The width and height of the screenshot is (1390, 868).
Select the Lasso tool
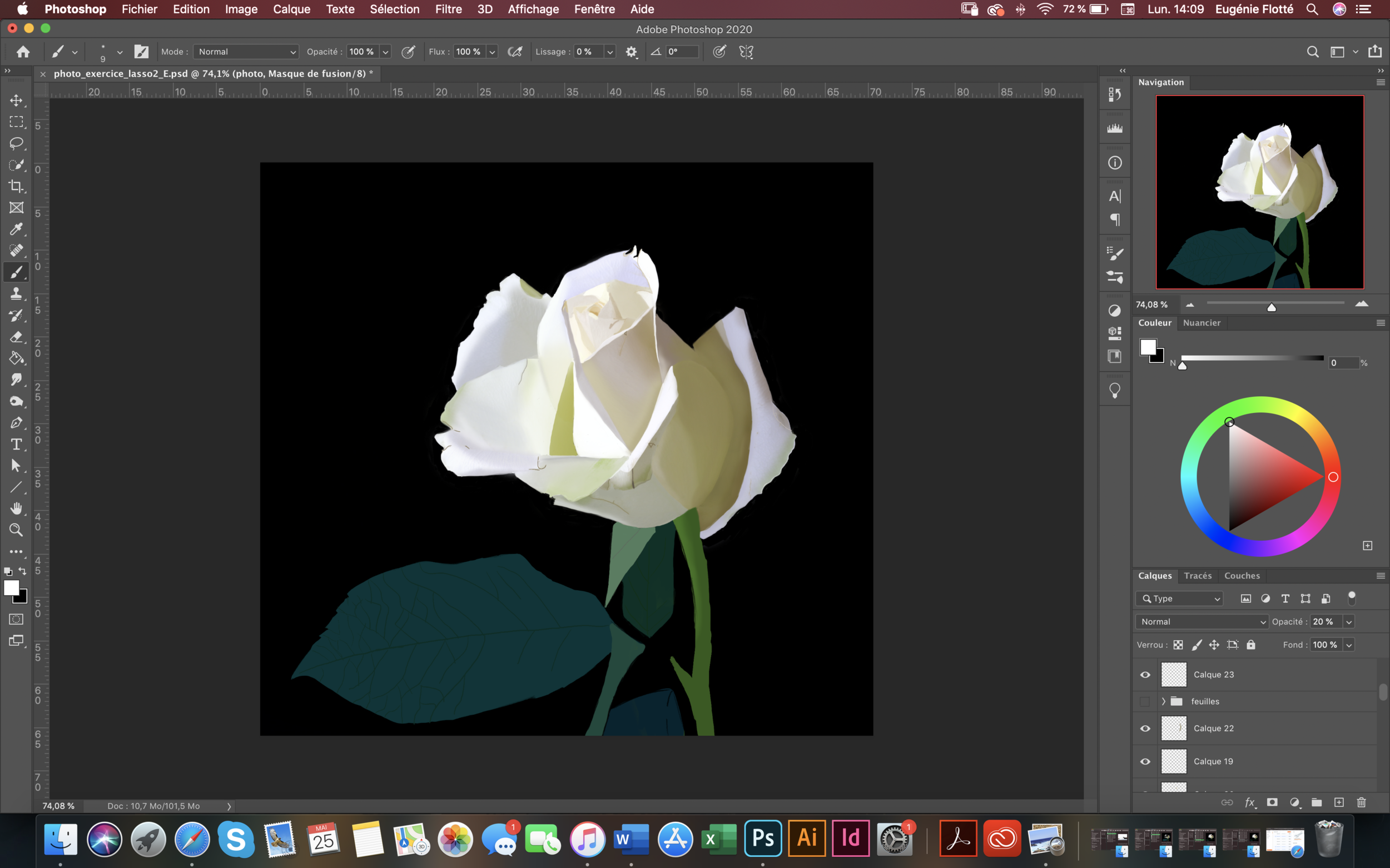click(x=16, y=143)
